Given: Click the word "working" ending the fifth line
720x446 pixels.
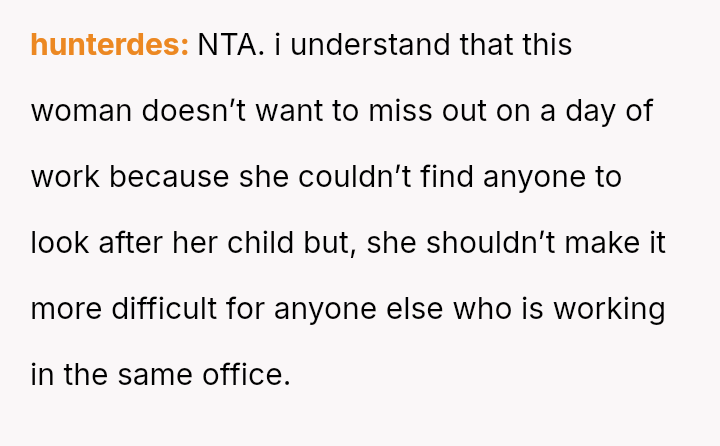Looking at the screenshot, I should click(611, 309).
